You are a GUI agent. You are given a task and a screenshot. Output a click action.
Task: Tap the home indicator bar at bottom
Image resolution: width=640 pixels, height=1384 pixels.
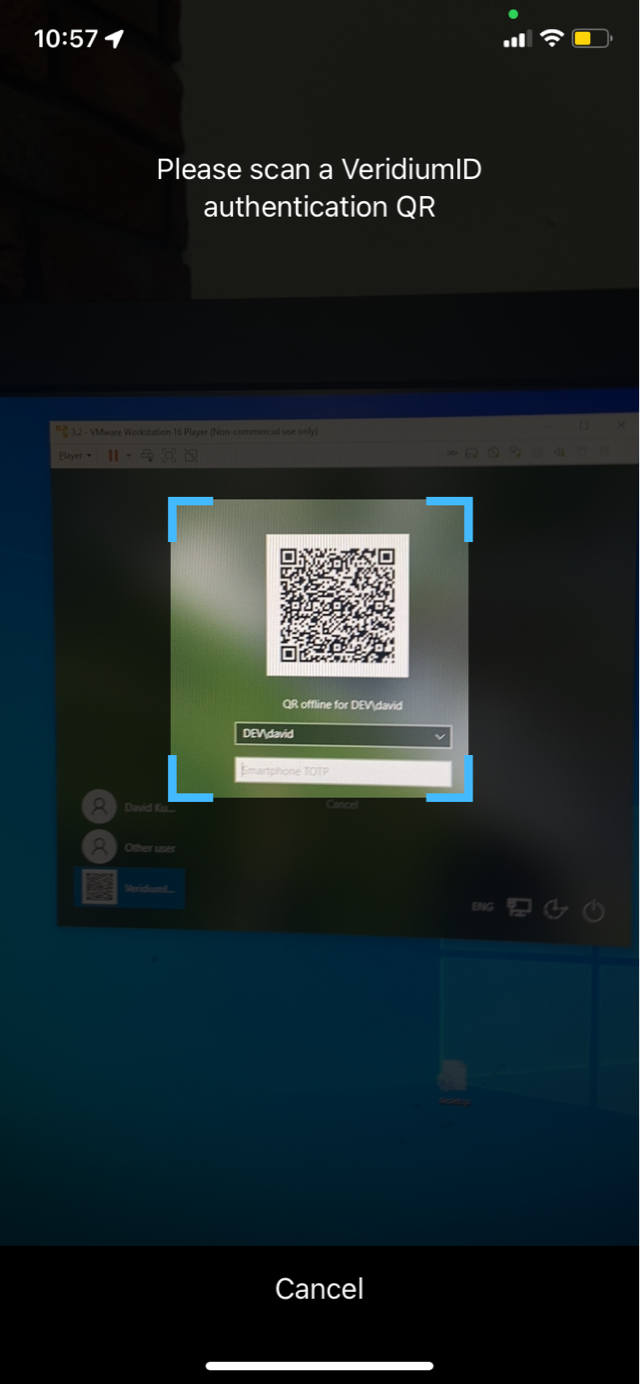click(x=319, y=1365)
